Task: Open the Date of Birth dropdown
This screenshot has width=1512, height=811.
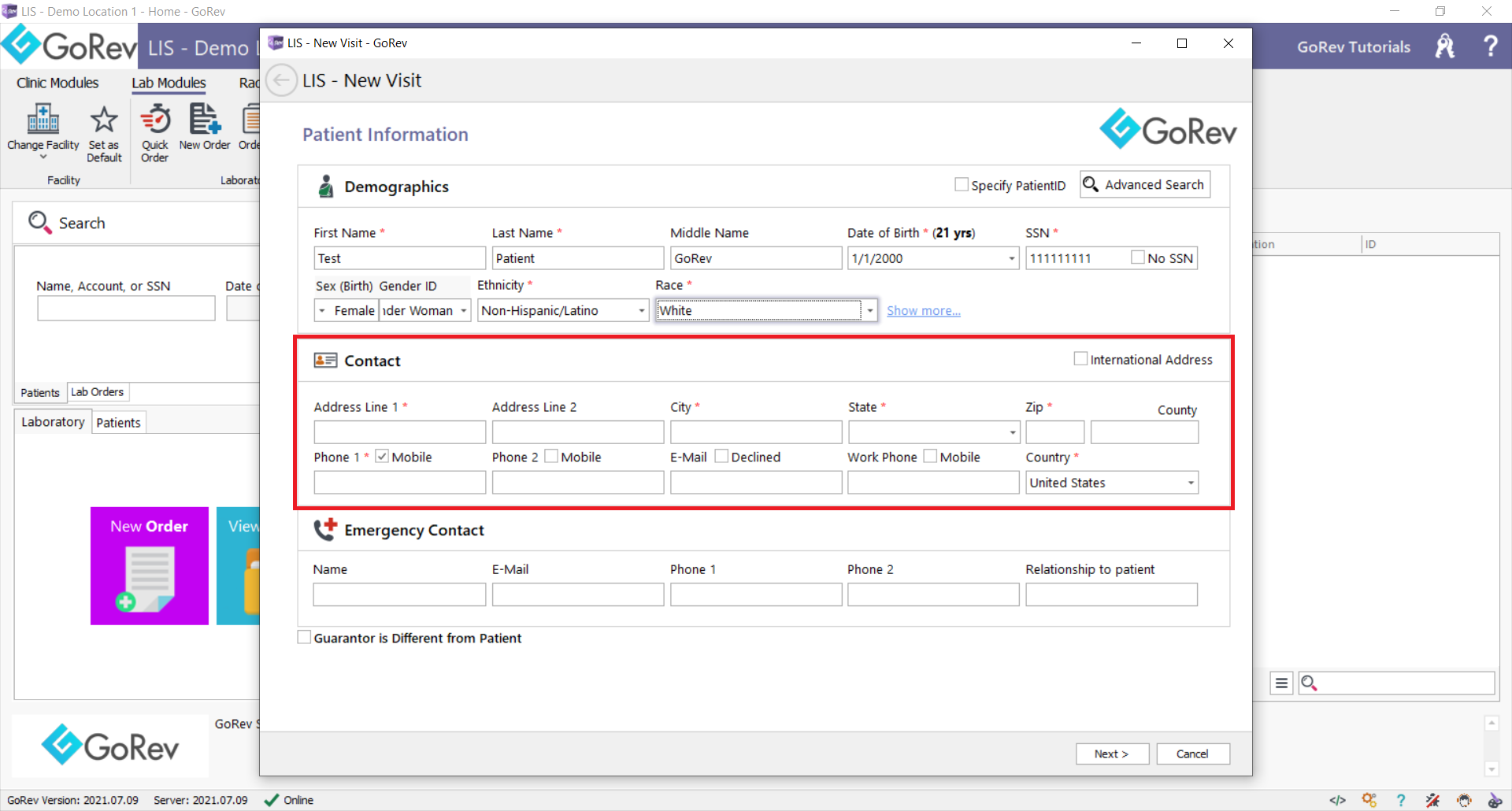Action: [x=1012, y=258]
